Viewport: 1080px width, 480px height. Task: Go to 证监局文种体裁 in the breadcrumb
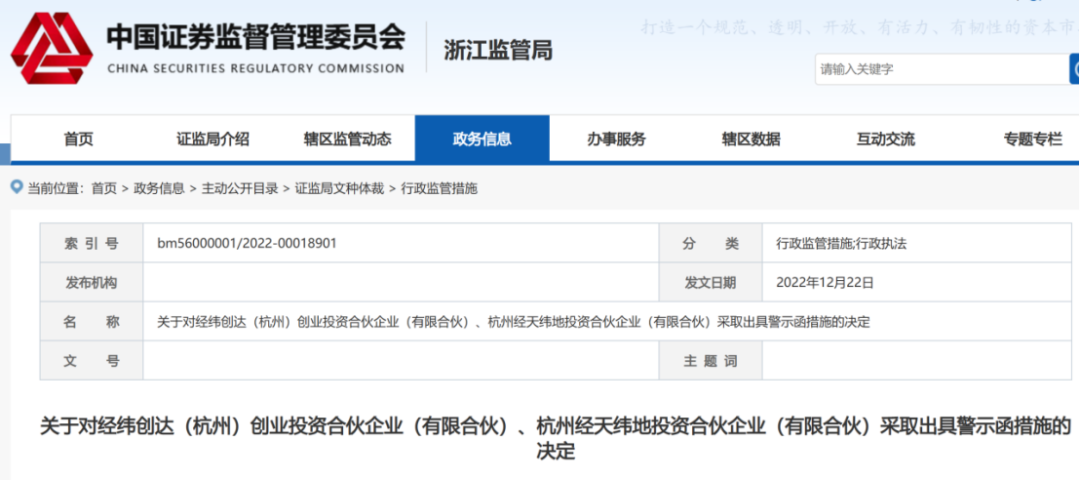[x=340, y=189]
